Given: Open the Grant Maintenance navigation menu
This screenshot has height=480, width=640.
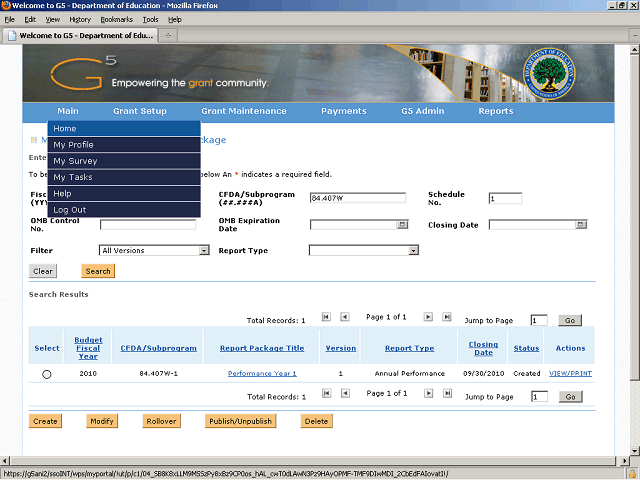Looking at the screenshot, I should pyautogui.click(x=244, y=111).
